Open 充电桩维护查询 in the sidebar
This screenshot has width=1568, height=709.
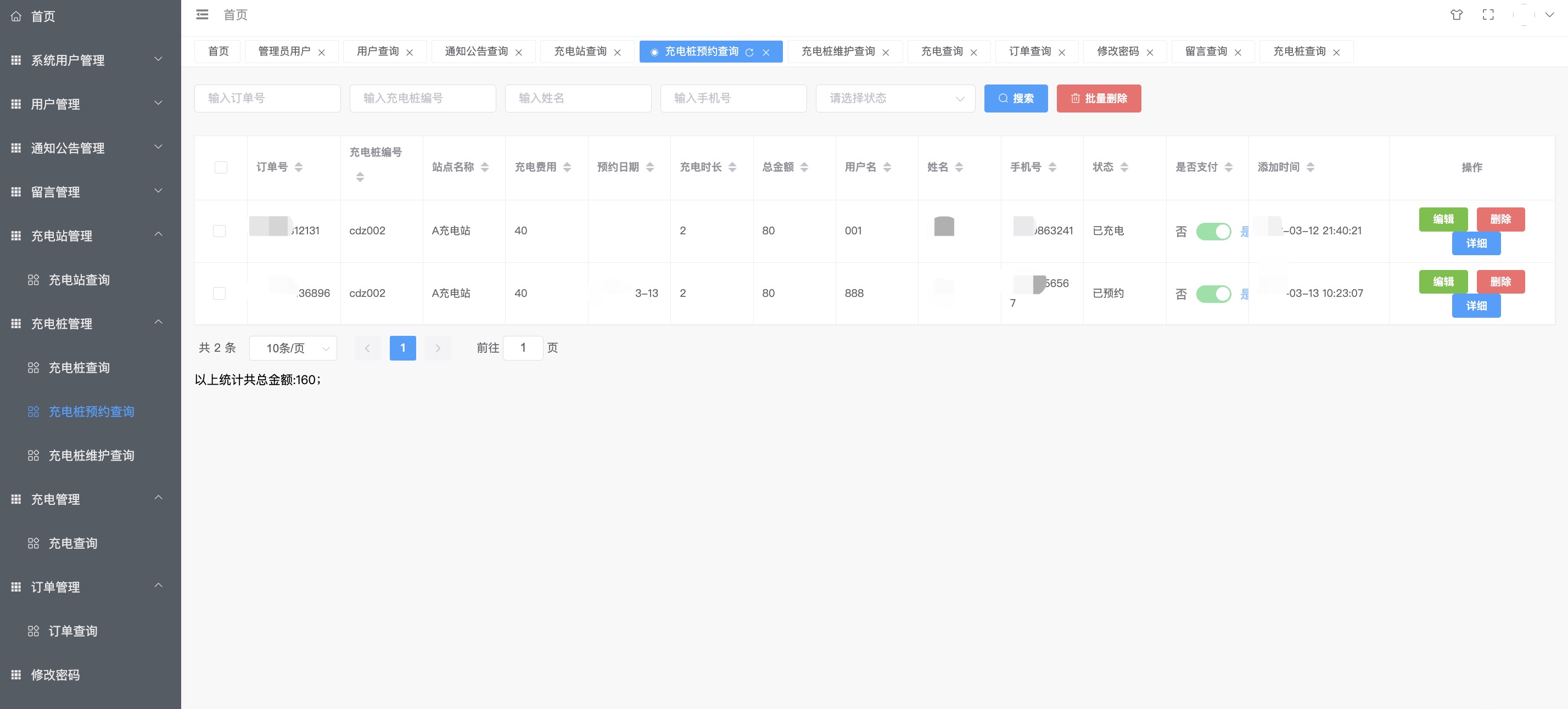90,454
